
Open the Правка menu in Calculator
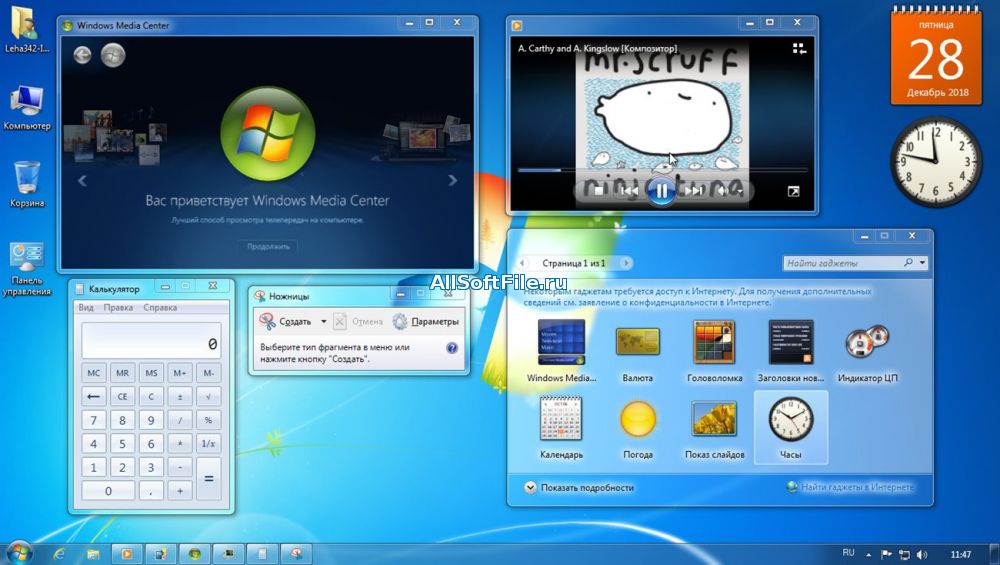(118, 308)
